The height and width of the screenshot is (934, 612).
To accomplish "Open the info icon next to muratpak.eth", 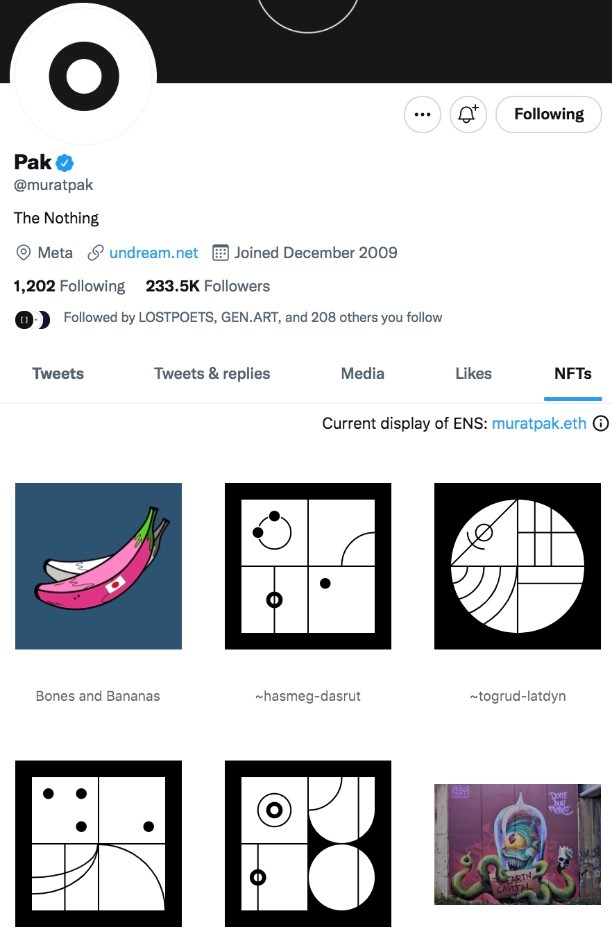I will (600, 423).
